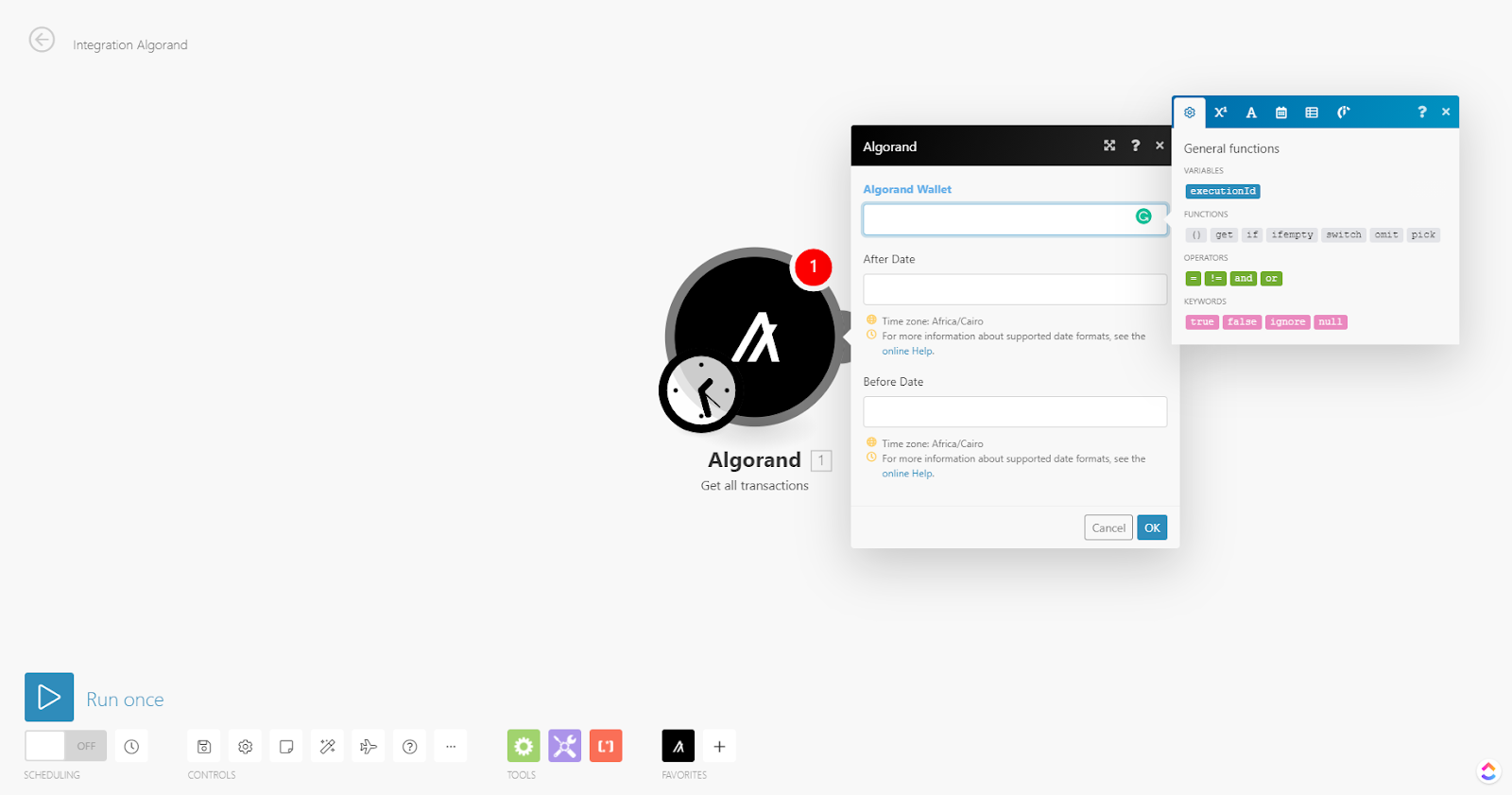Insert the pick function
The width and height of the screenshot is (1512, 795).
click(1423, 234)
